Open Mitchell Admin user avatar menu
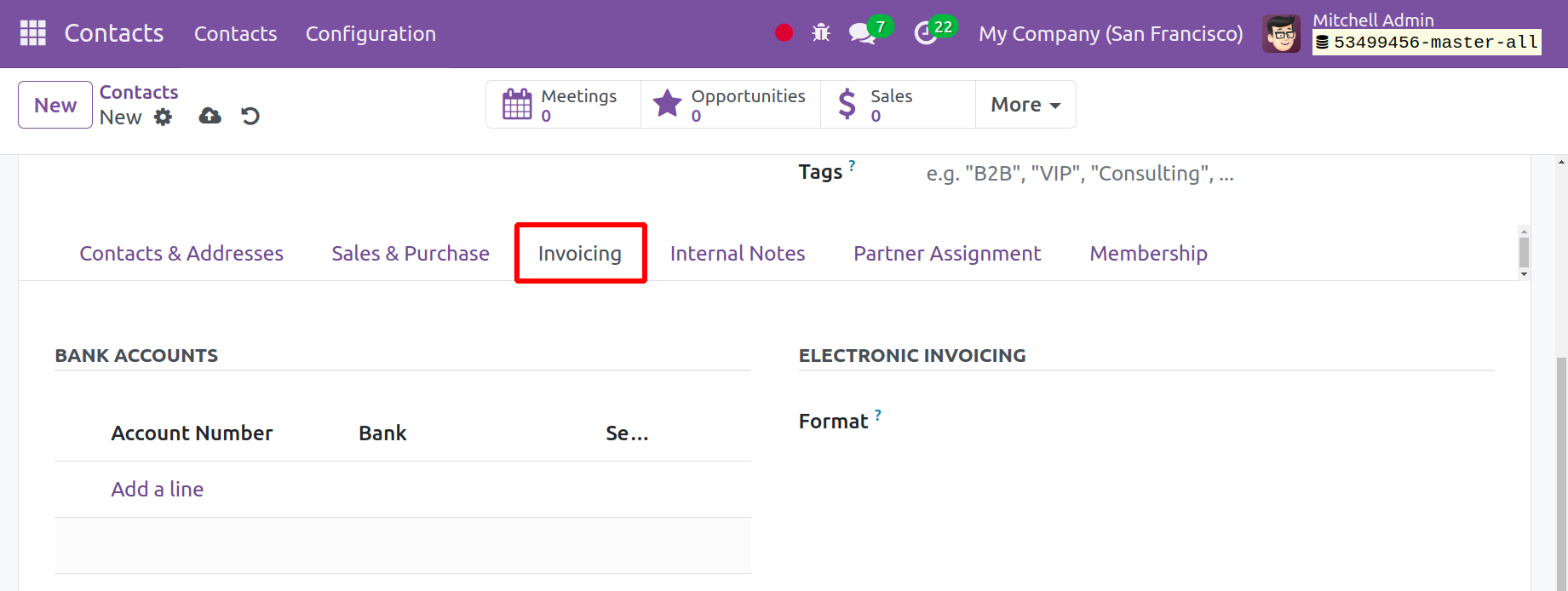1568x591 pixels. (x=1281, y=34)
